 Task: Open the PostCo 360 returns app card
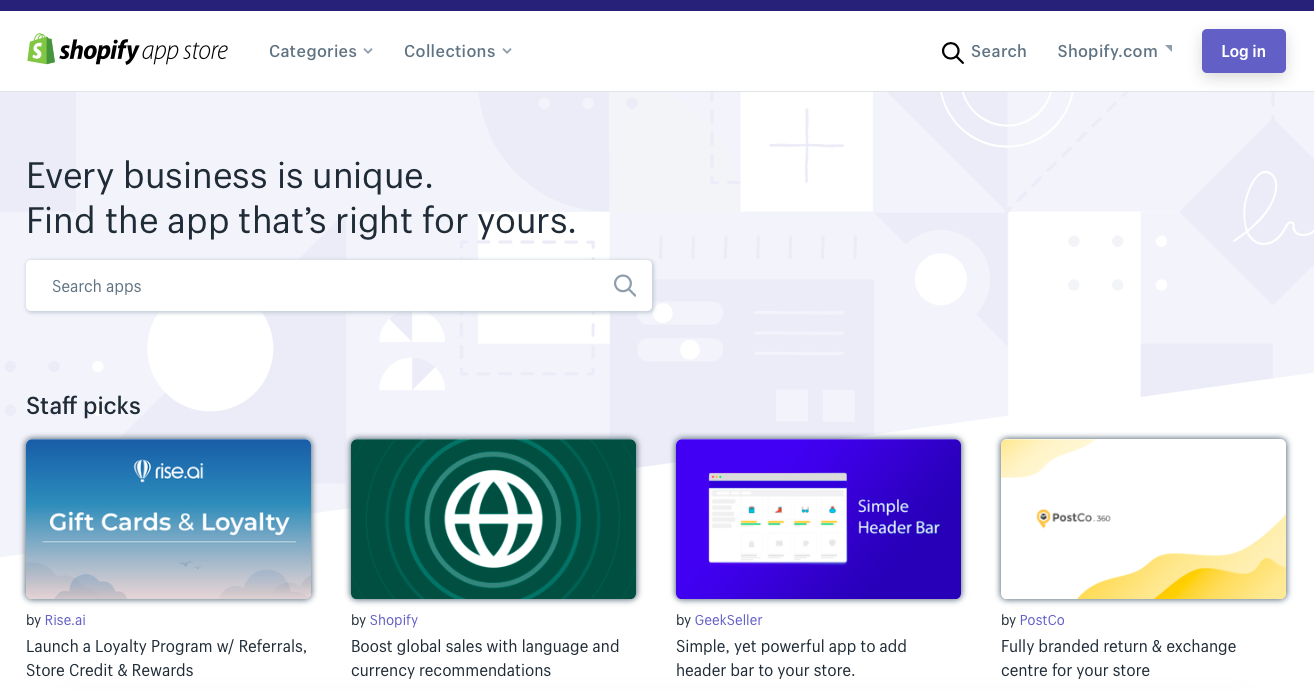[1143, 518]
